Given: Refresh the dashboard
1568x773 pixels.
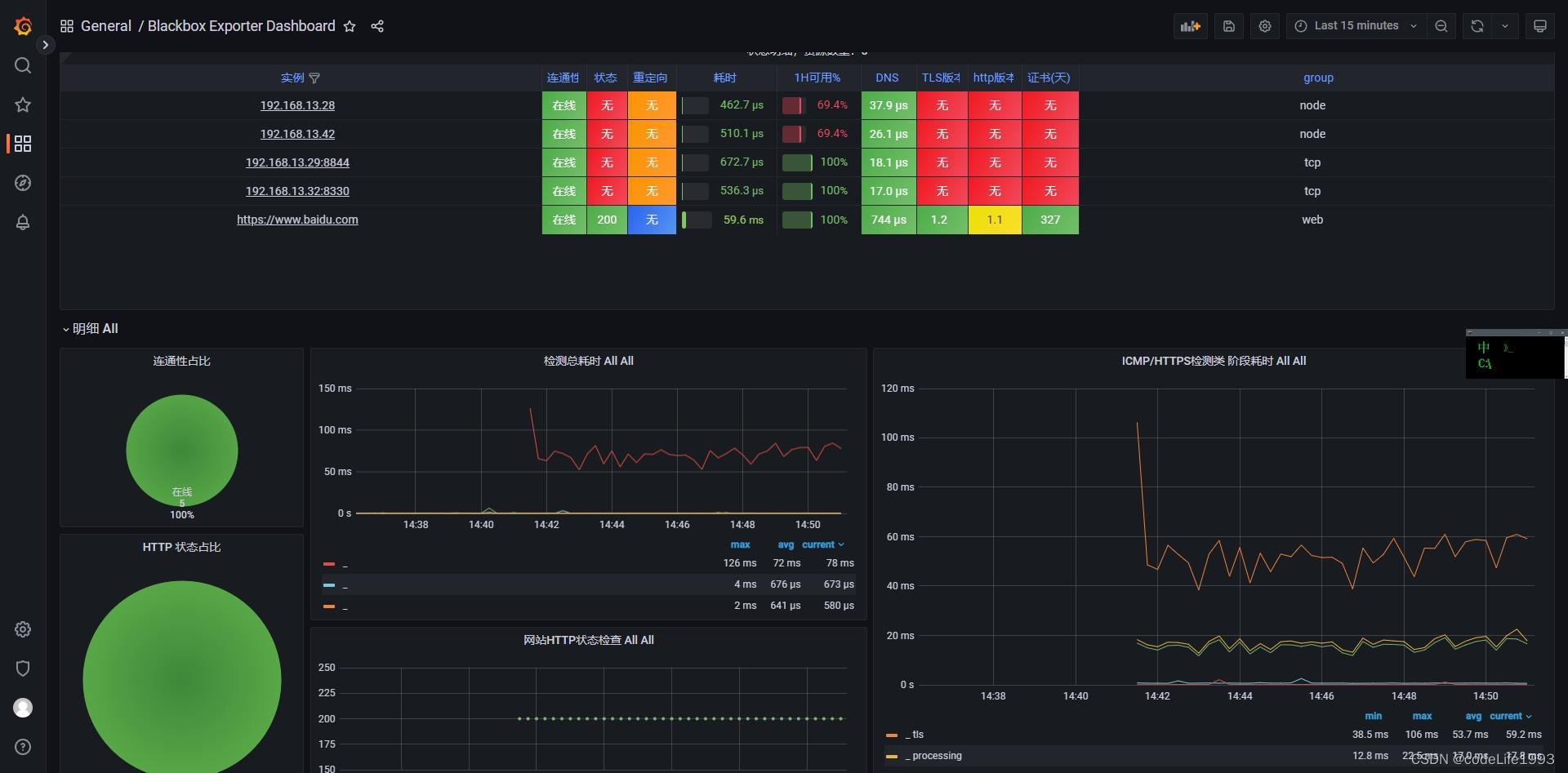Looking at the screenshot, I should pyautogui.click(x=1477, y=26).
